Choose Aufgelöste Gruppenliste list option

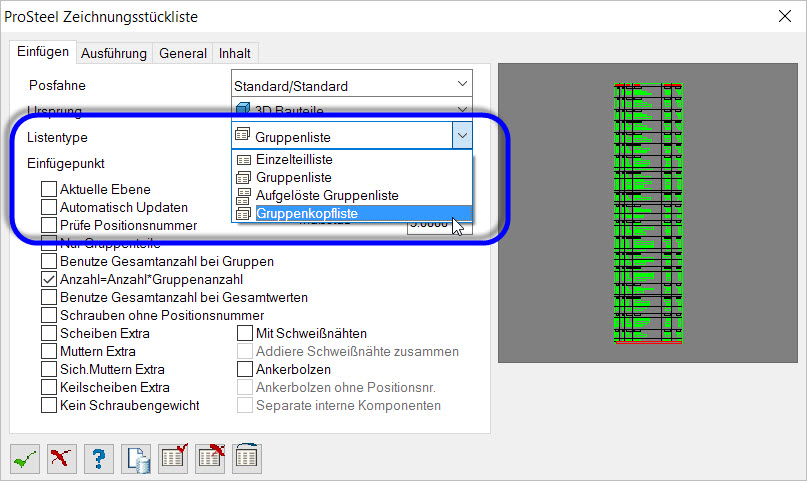(x=352, y=195)
